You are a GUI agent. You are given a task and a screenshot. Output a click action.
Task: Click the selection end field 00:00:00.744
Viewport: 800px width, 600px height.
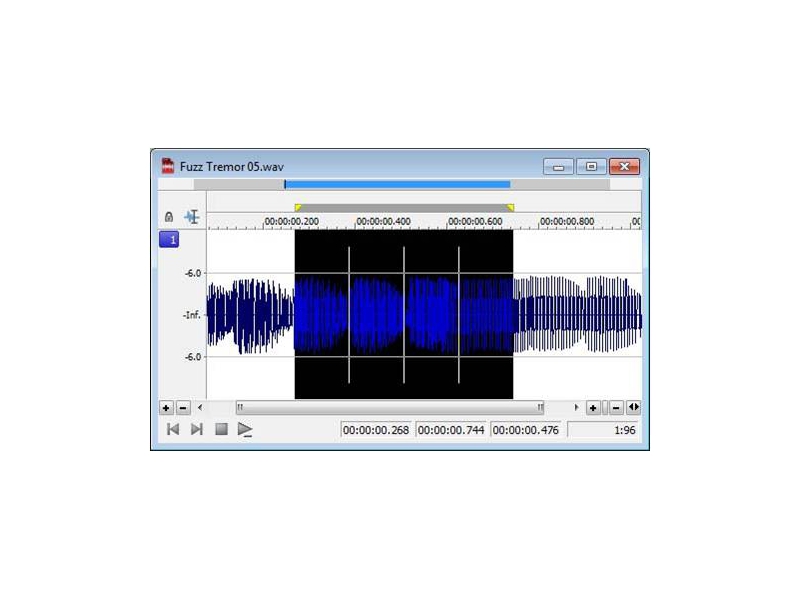point(451,430)
